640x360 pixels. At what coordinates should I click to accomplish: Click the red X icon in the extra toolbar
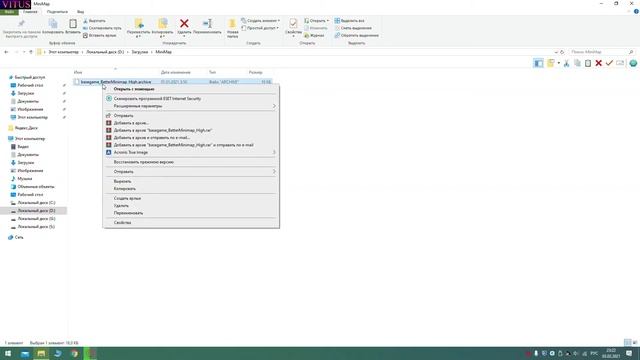(598, 63)
